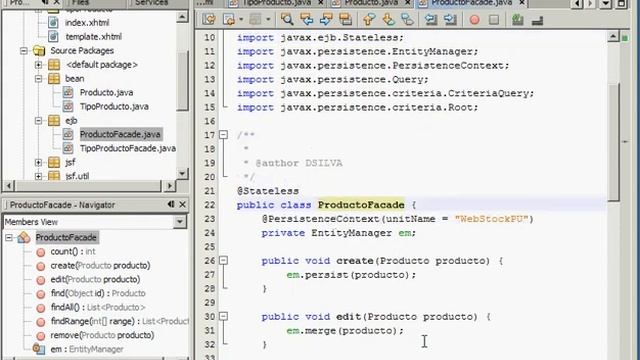Expand the jsf package node
640x360 pixels.
[38, 162]
